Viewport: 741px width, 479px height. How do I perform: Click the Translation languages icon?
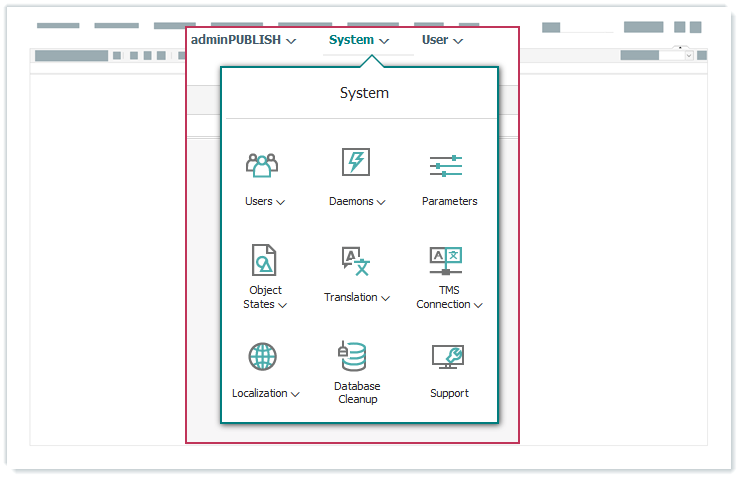coord(355,261)
